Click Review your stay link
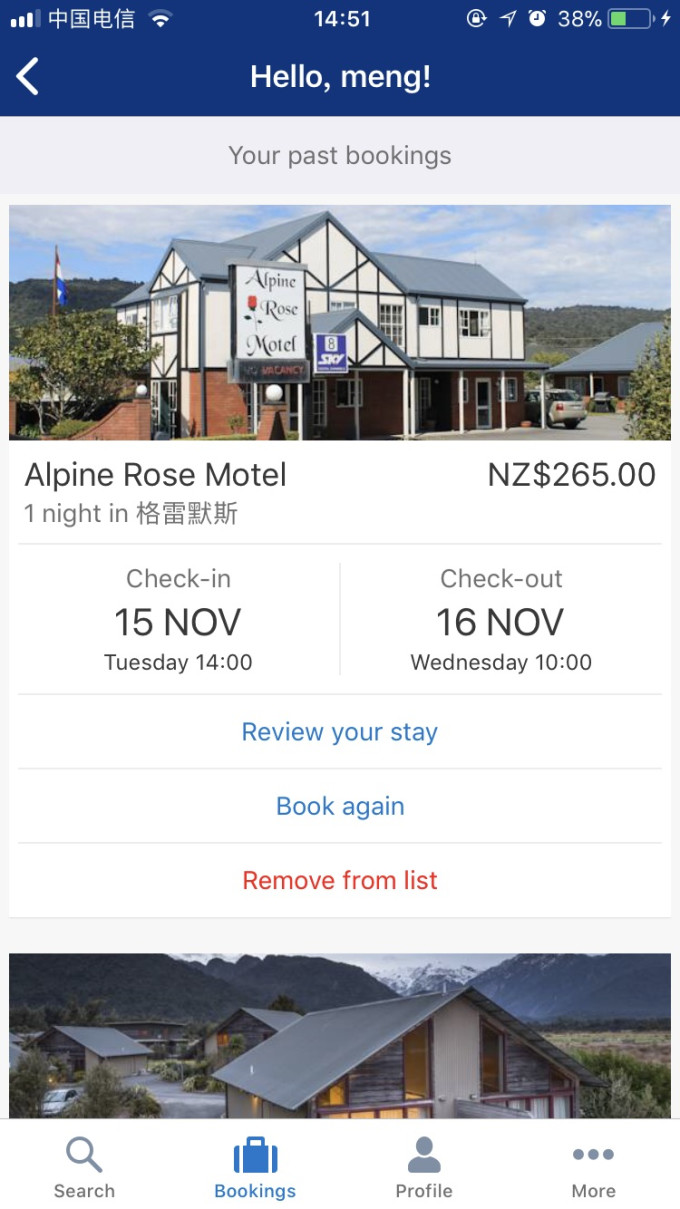 [x=340, y=732]
